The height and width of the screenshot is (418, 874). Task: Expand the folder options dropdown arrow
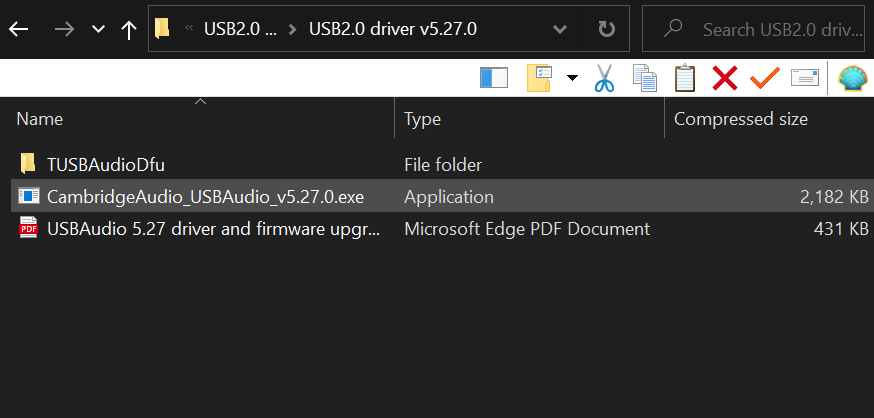[572, 78]
